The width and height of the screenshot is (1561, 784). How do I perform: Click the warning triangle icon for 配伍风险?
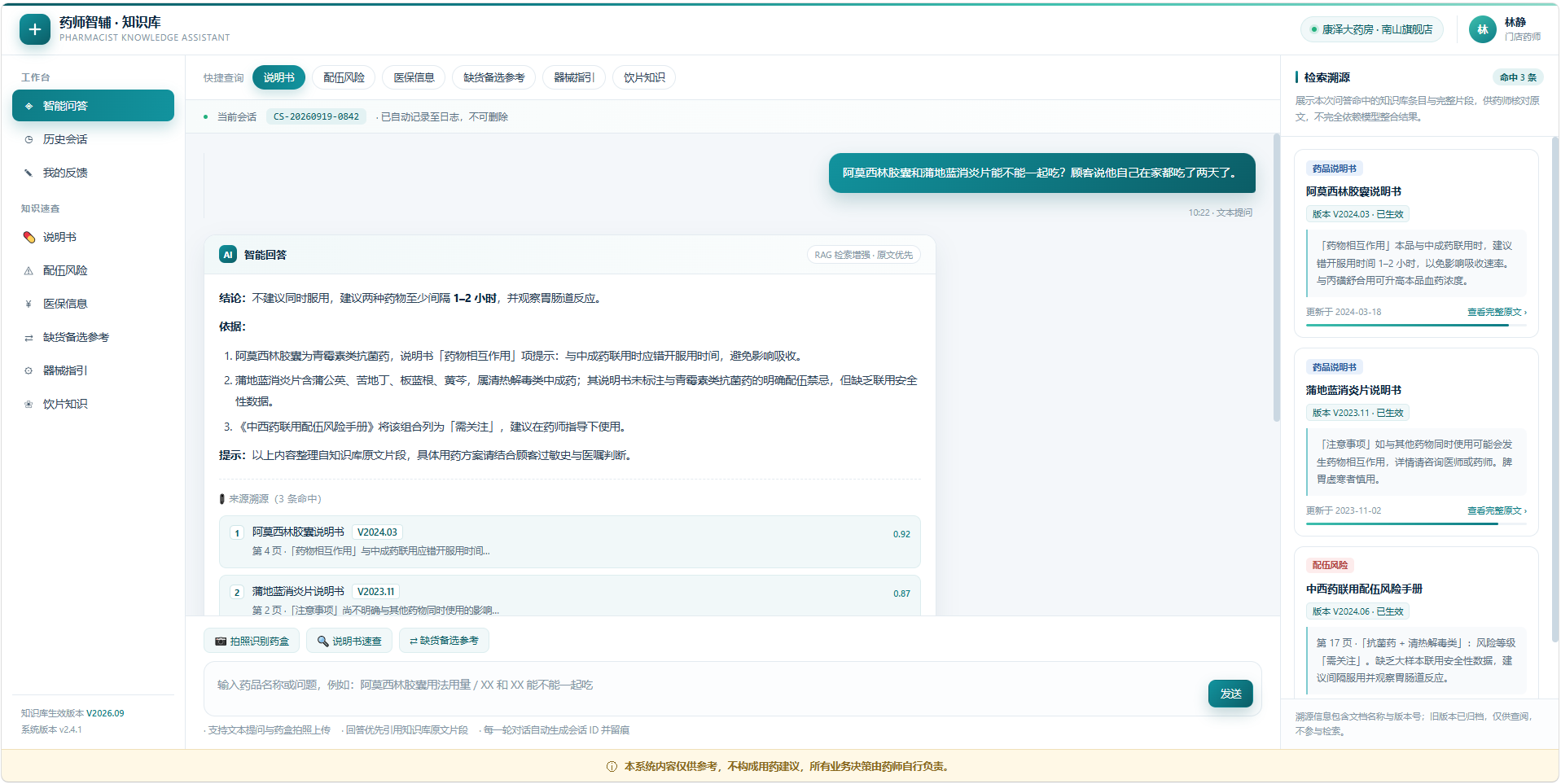pos(29,270)
